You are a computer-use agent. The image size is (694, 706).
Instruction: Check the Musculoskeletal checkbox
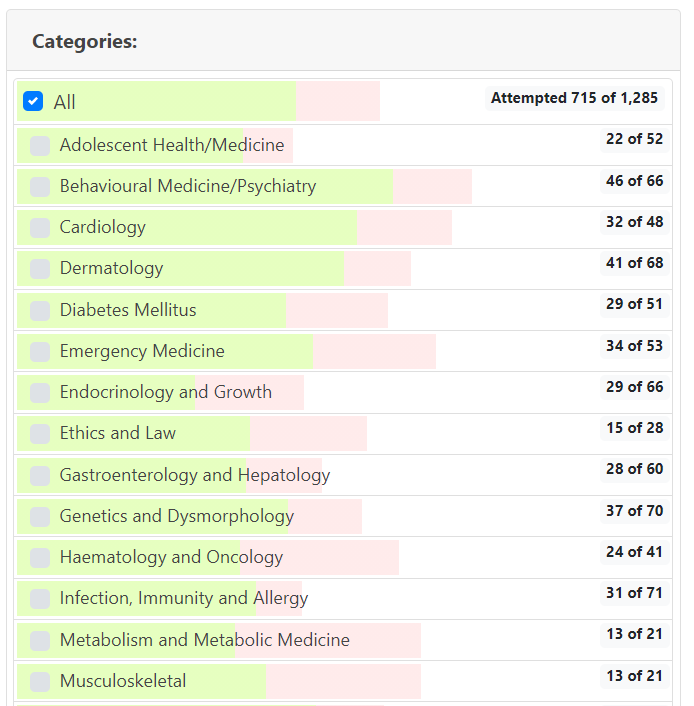click(x=40, y=682)
